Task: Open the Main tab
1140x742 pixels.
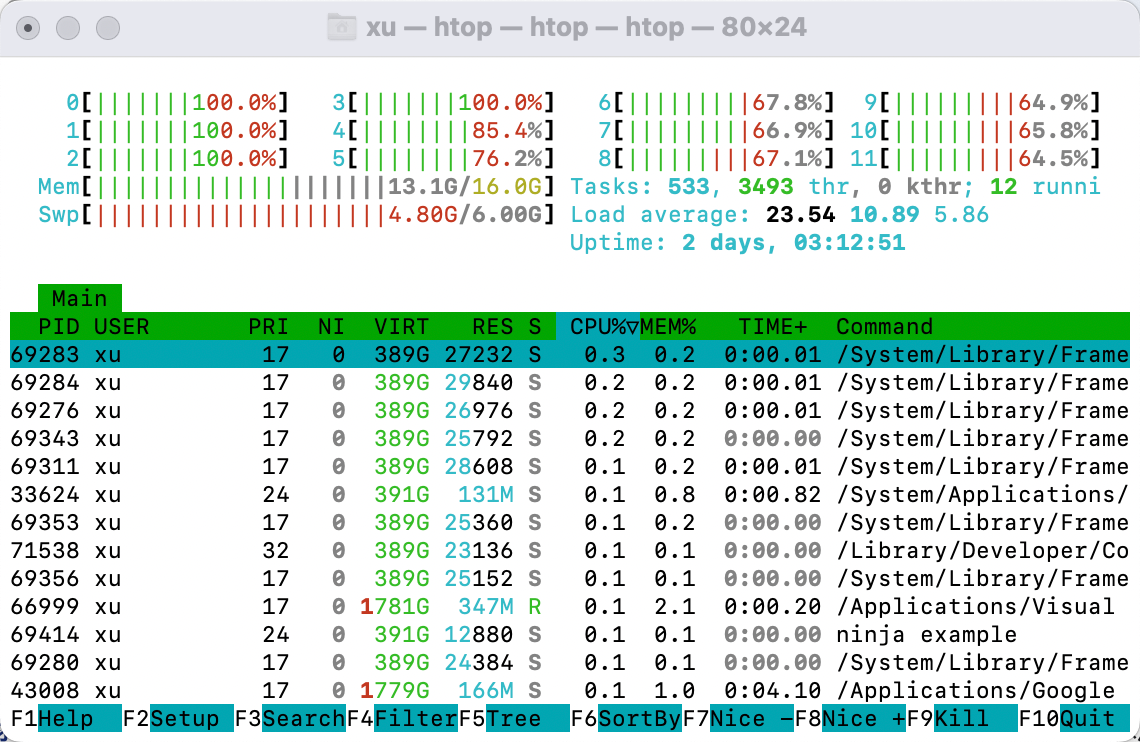Action: (80, 298)
